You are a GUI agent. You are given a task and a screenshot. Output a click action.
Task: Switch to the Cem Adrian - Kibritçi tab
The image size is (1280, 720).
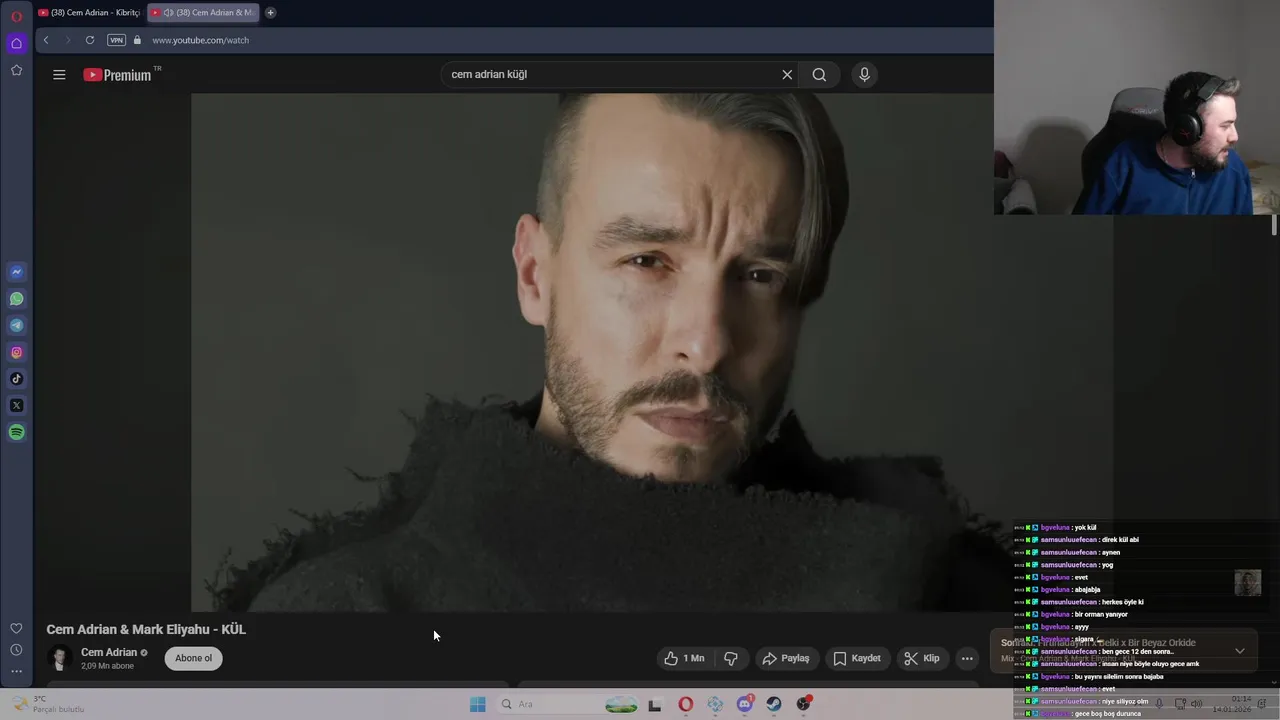89,13
